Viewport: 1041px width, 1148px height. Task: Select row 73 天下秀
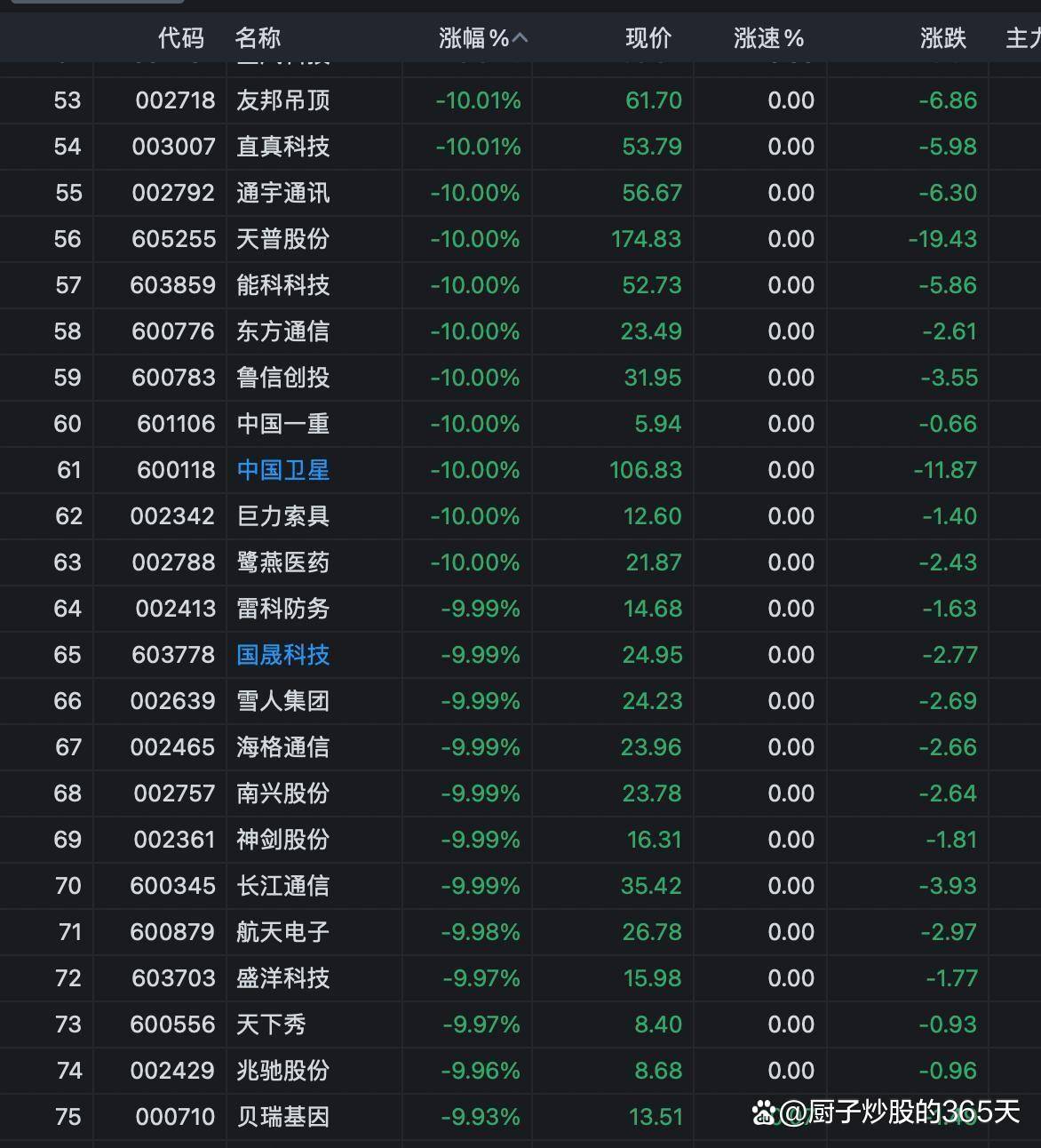click(x=271, y=1024)
